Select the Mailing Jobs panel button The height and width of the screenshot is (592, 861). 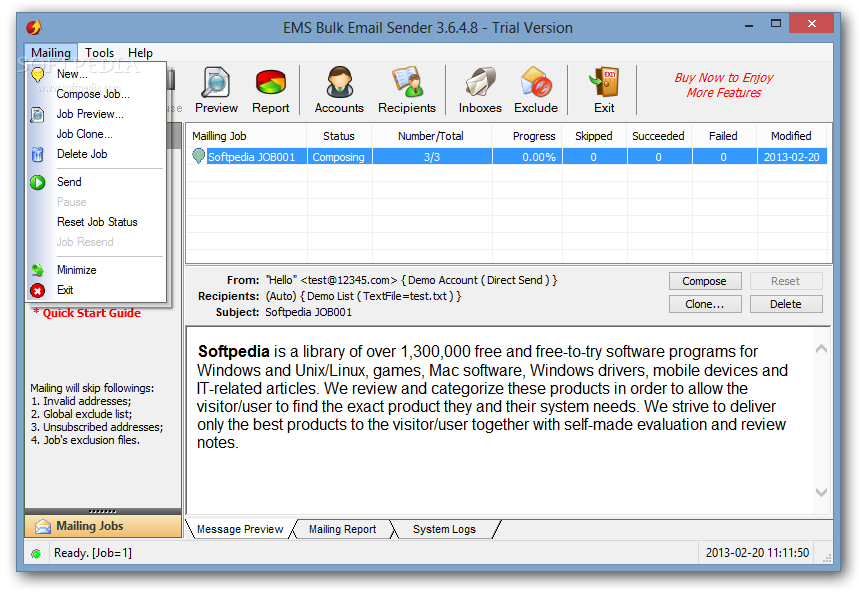point(103,526)
